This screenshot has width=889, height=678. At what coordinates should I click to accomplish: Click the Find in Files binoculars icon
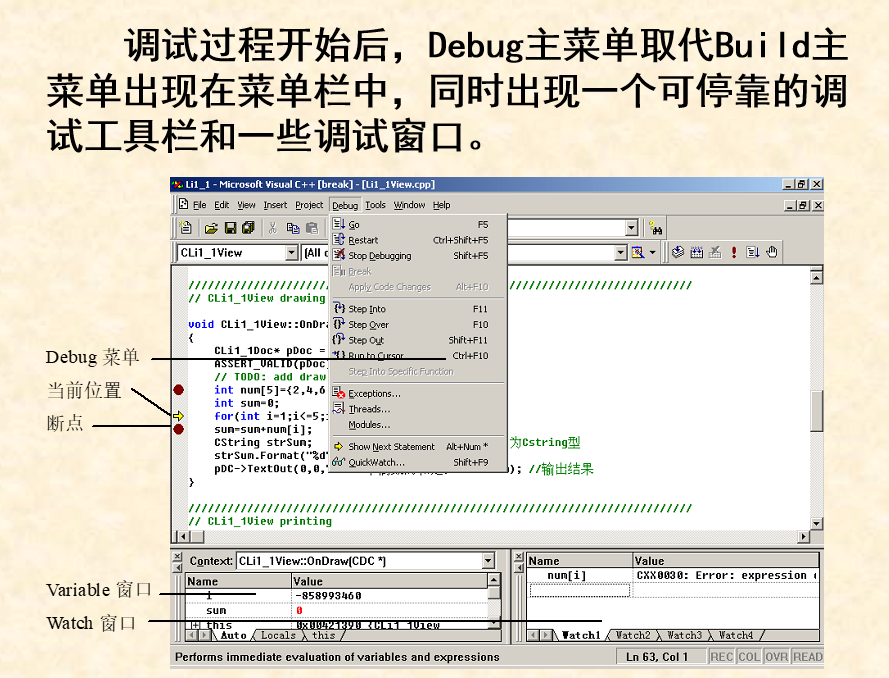click(x=656, y=228)
